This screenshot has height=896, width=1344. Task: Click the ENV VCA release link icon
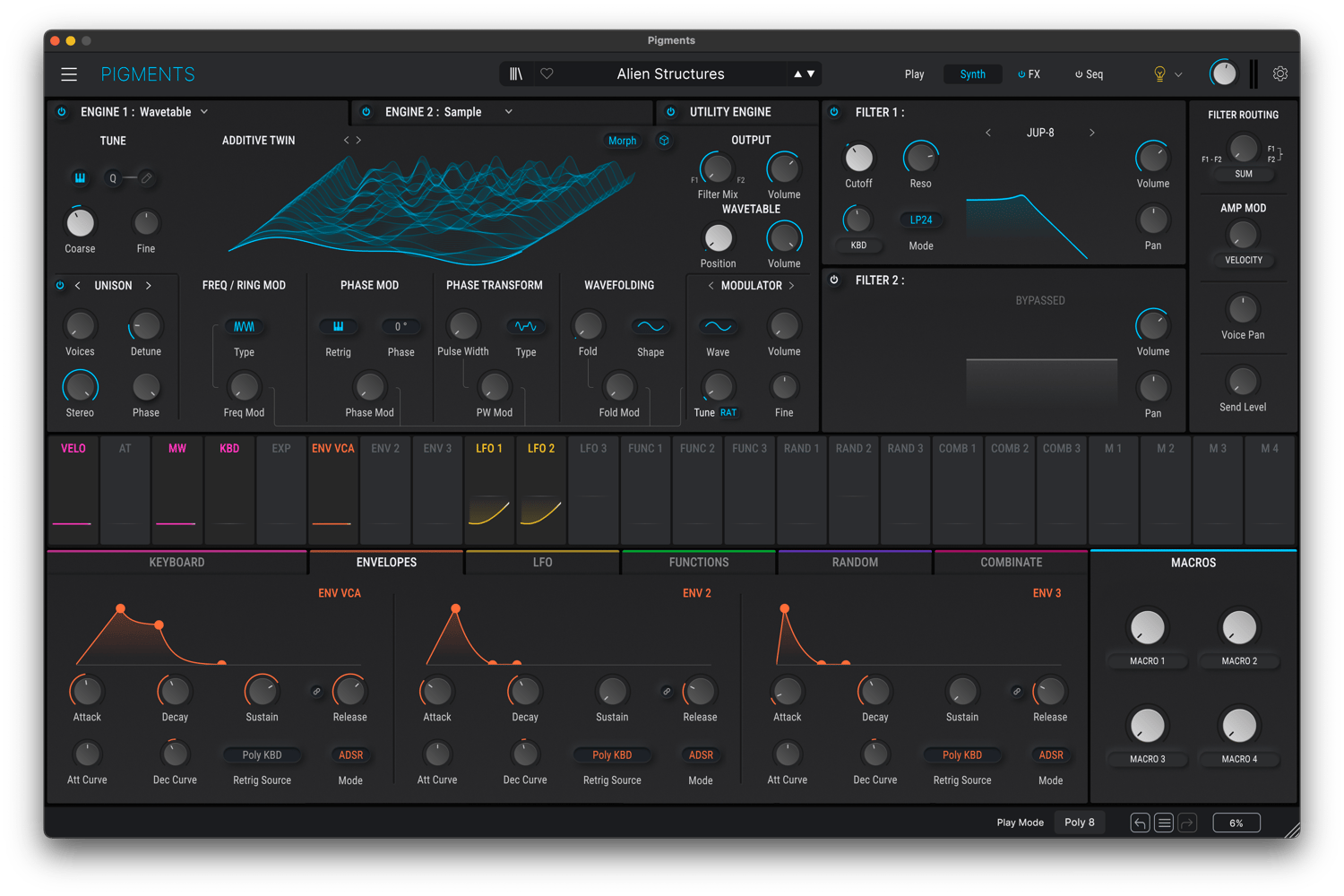tap(316, 692)
